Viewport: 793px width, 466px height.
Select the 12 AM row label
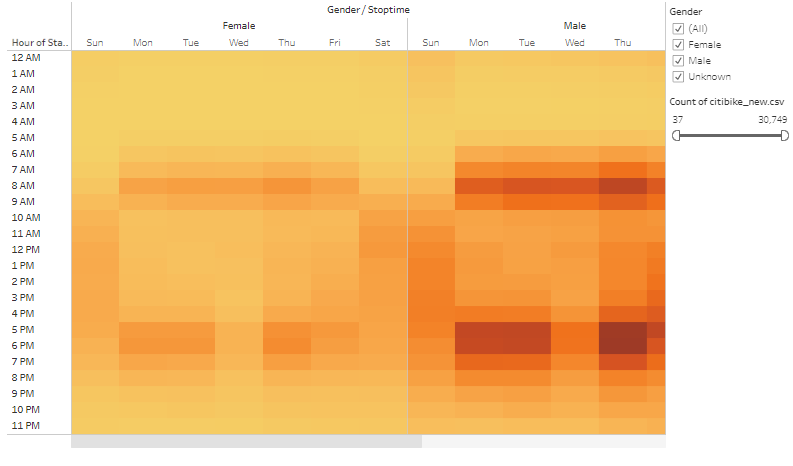point(26,58)
